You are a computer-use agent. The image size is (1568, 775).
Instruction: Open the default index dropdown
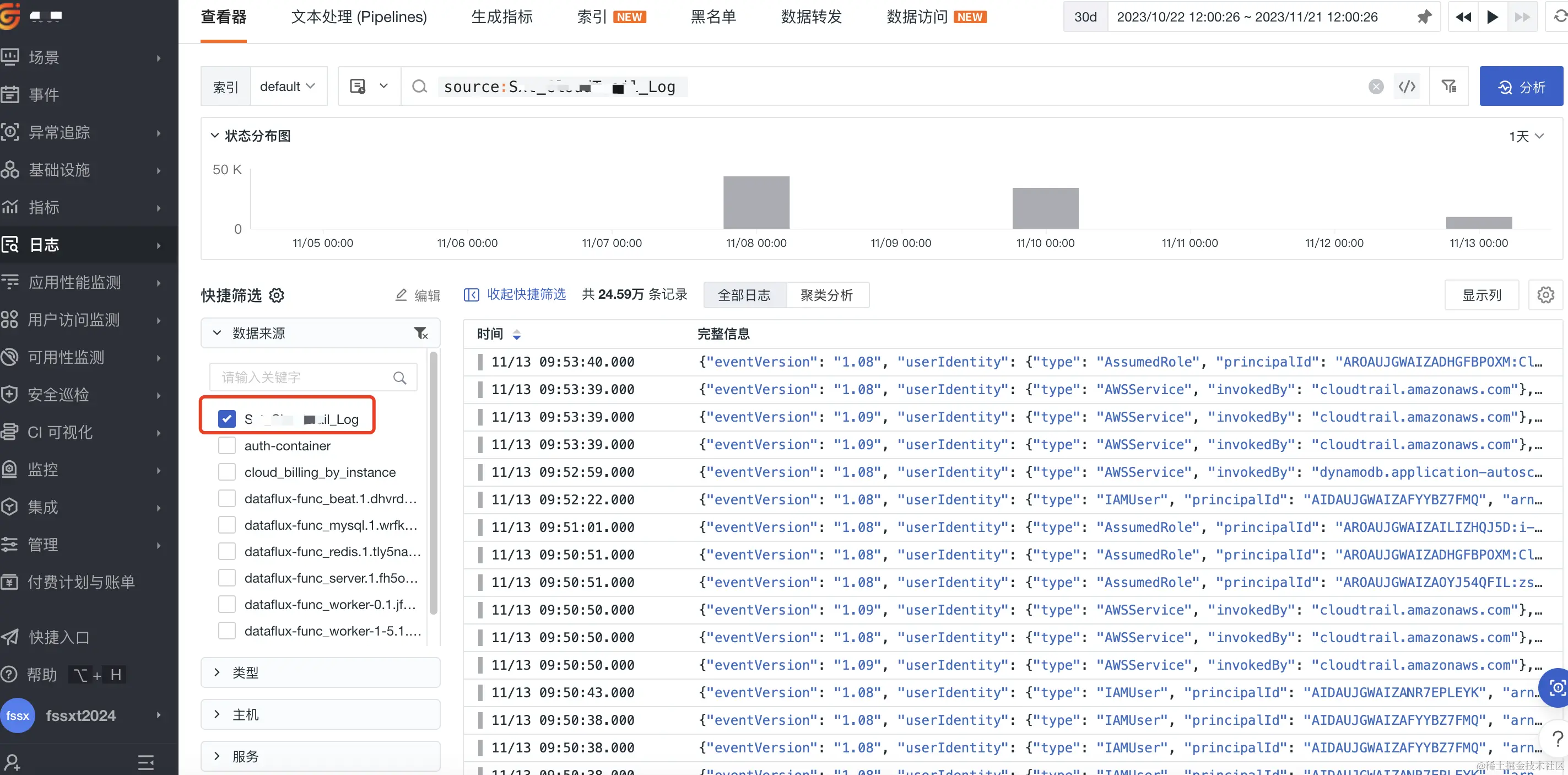coord(287,87)
